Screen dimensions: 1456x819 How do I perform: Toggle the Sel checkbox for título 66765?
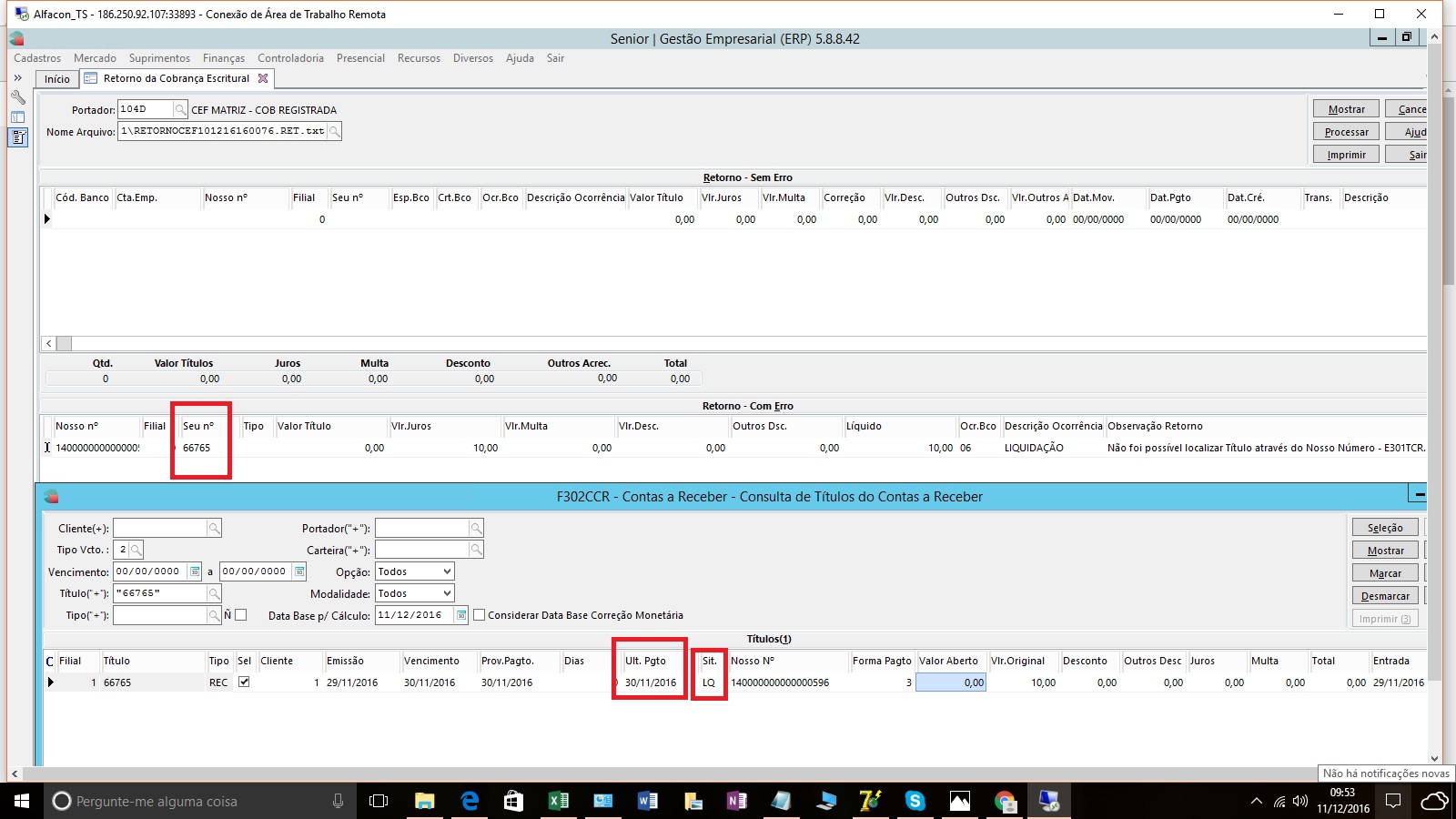point(244,682)
